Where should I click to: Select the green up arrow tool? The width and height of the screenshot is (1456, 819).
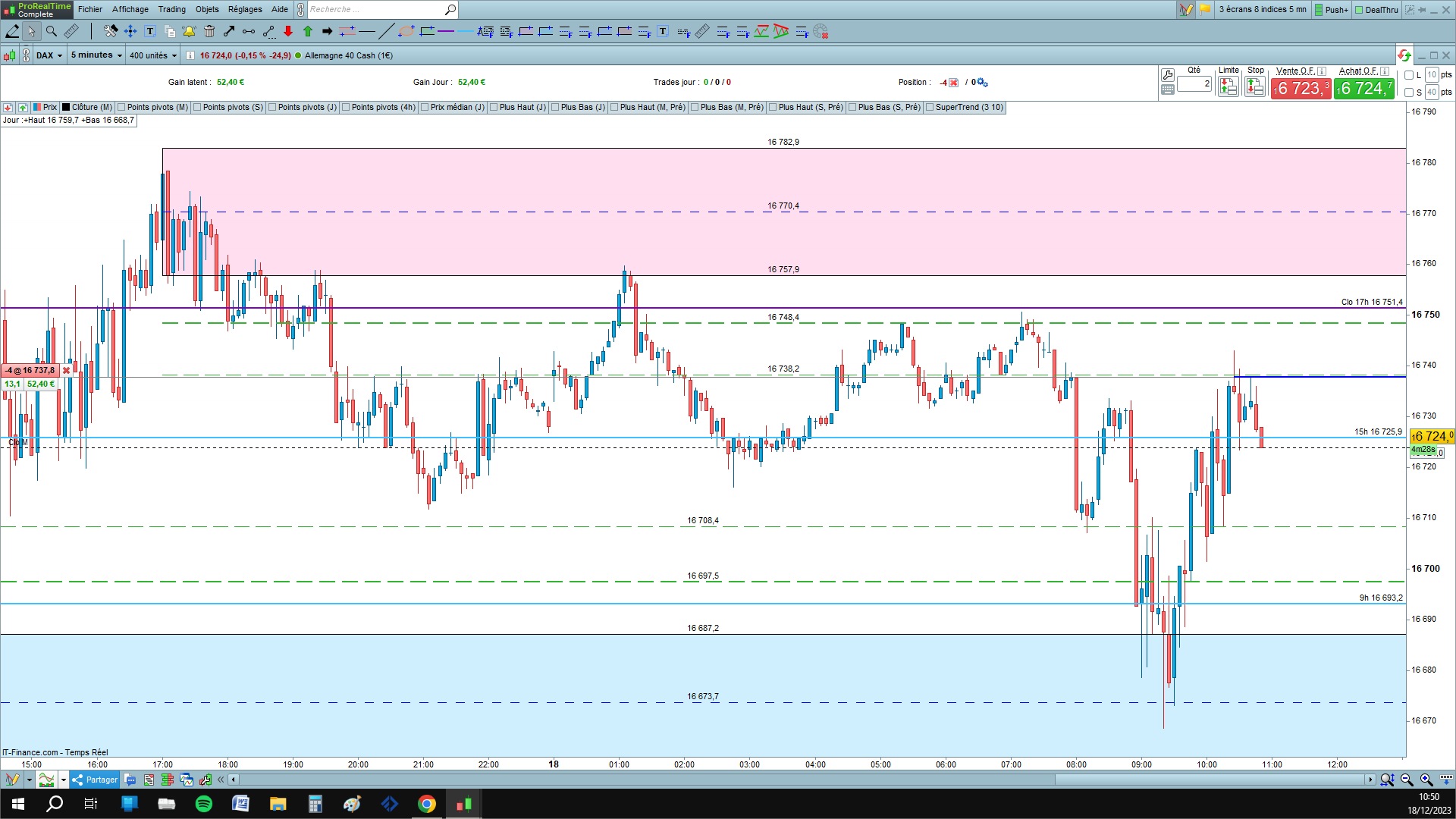(308, 31)
